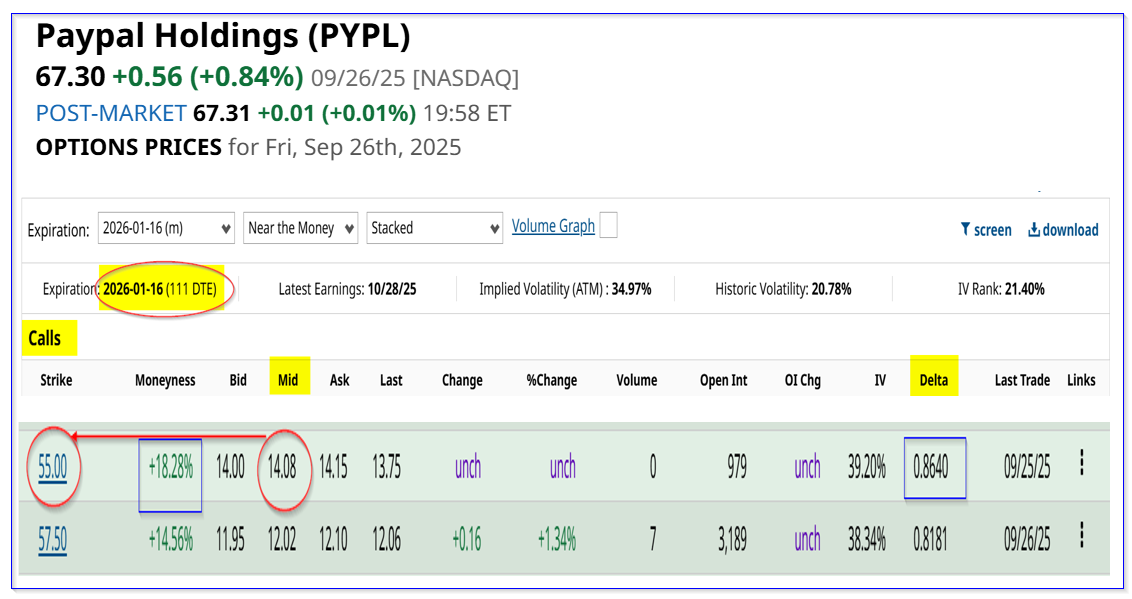Image resolution: width=1132 pixels, height=599 pixels.
Task: Open the Expiration 2026-01-16 dropdown
Action: pyautogui.click(x=166, y=228)
